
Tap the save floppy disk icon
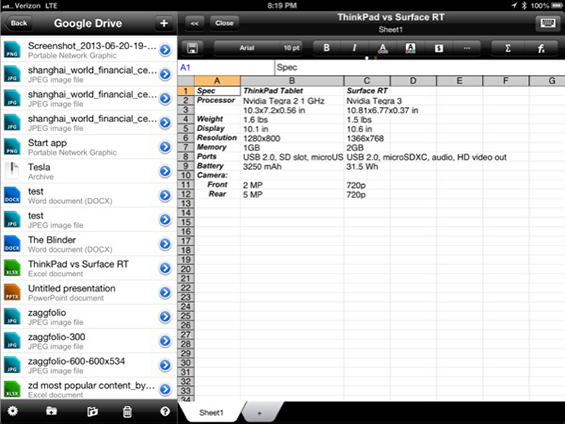192,48
